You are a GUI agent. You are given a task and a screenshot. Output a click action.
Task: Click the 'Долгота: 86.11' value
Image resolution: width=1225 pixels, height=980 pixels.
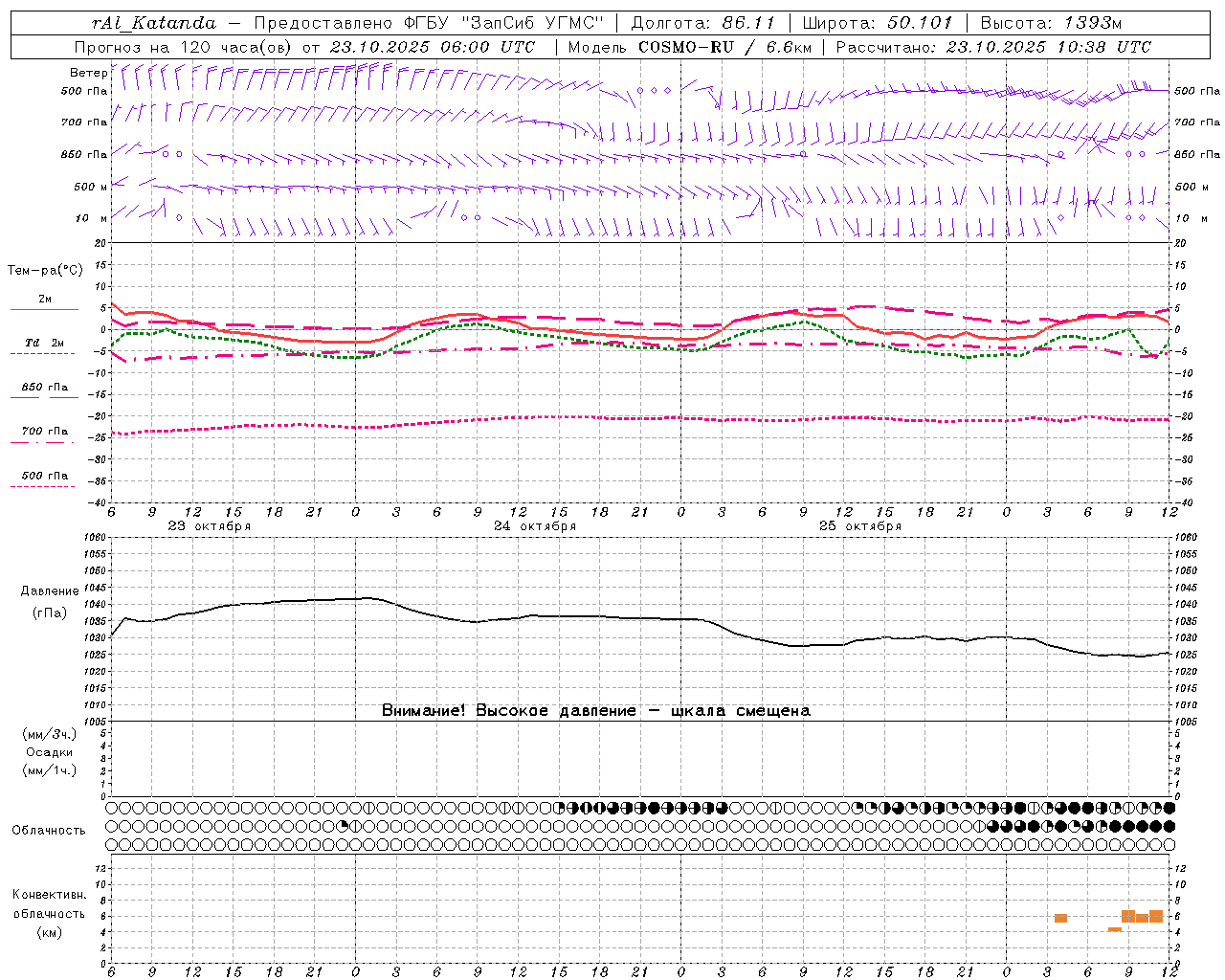click(703, 22)
